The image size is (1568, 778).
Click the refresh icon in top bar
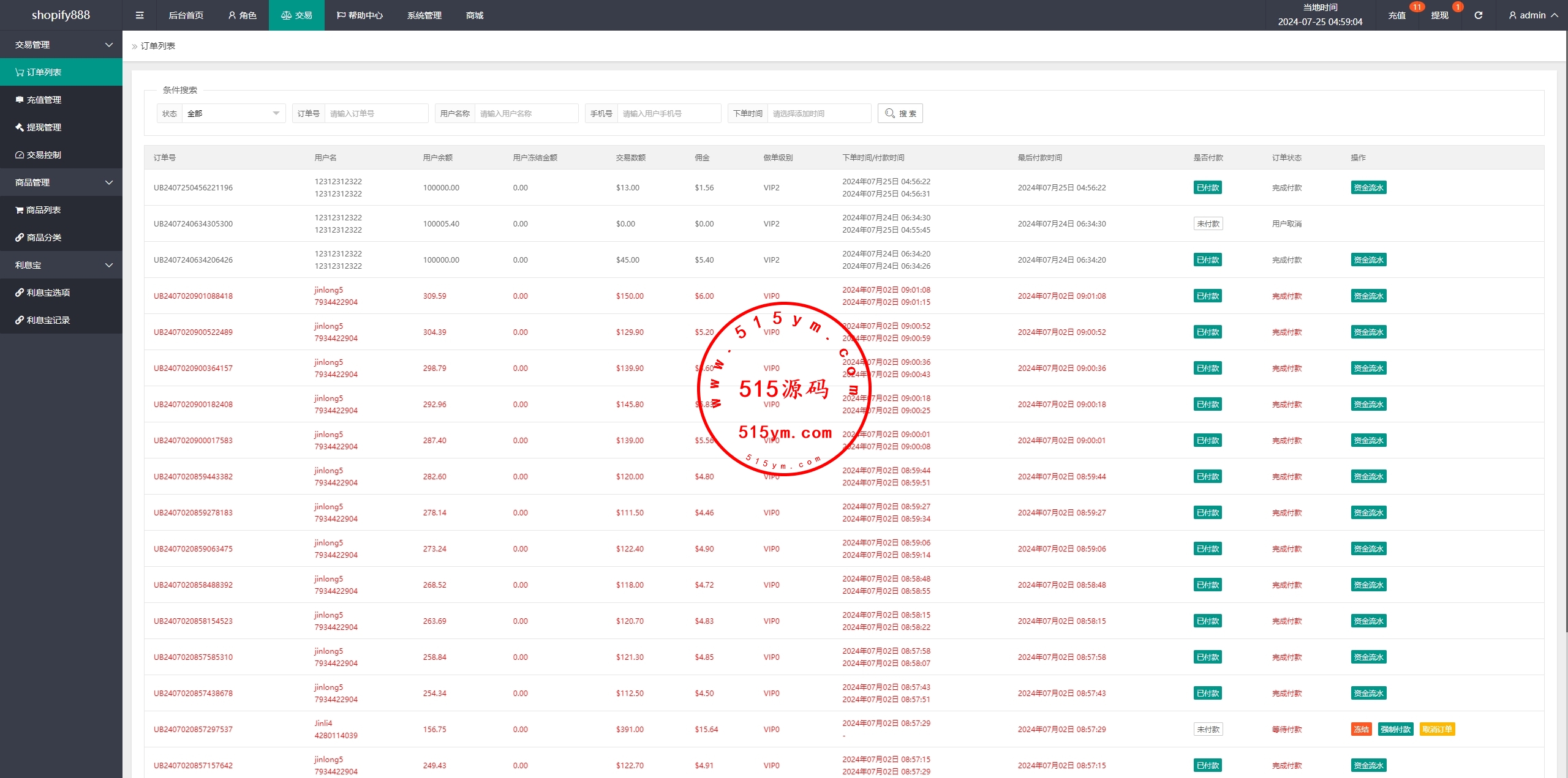click(1478, 15)
